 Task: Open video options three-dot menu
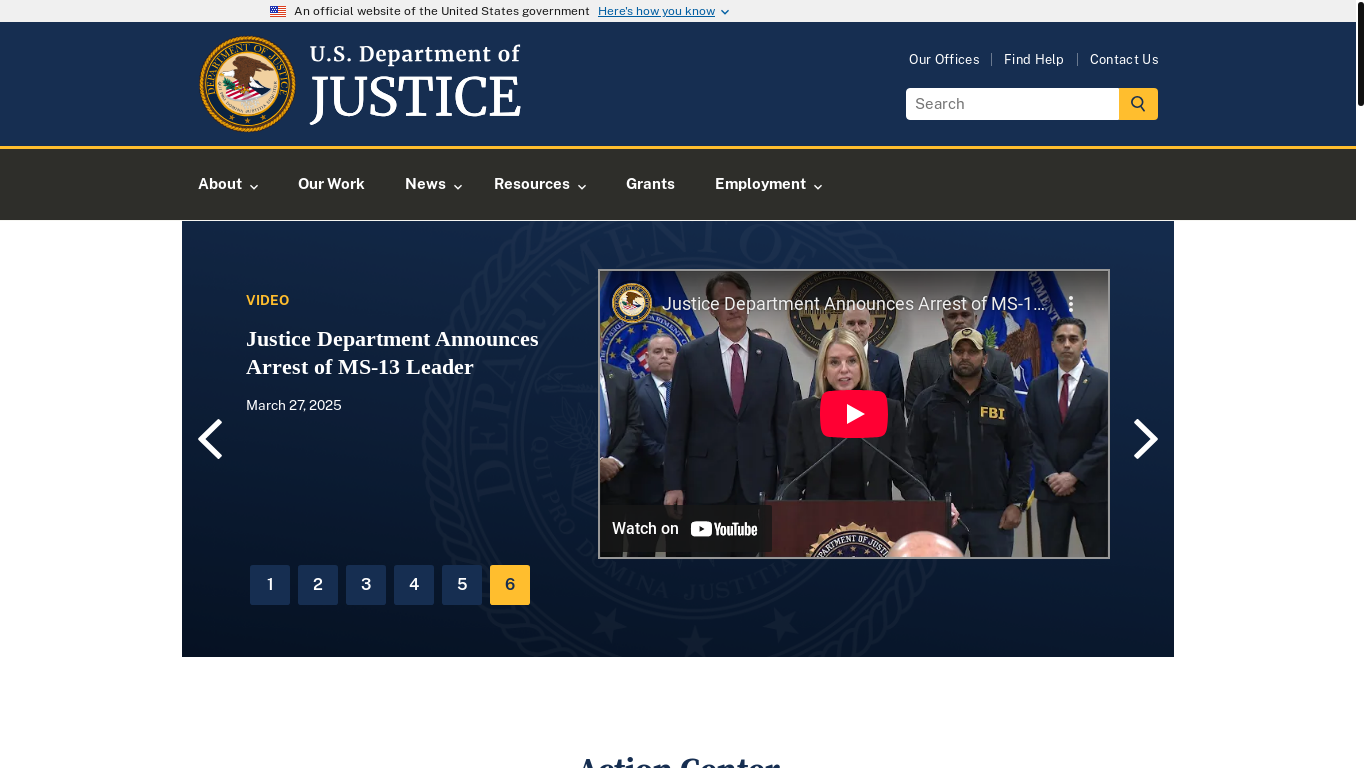(x=1070, y=303)
